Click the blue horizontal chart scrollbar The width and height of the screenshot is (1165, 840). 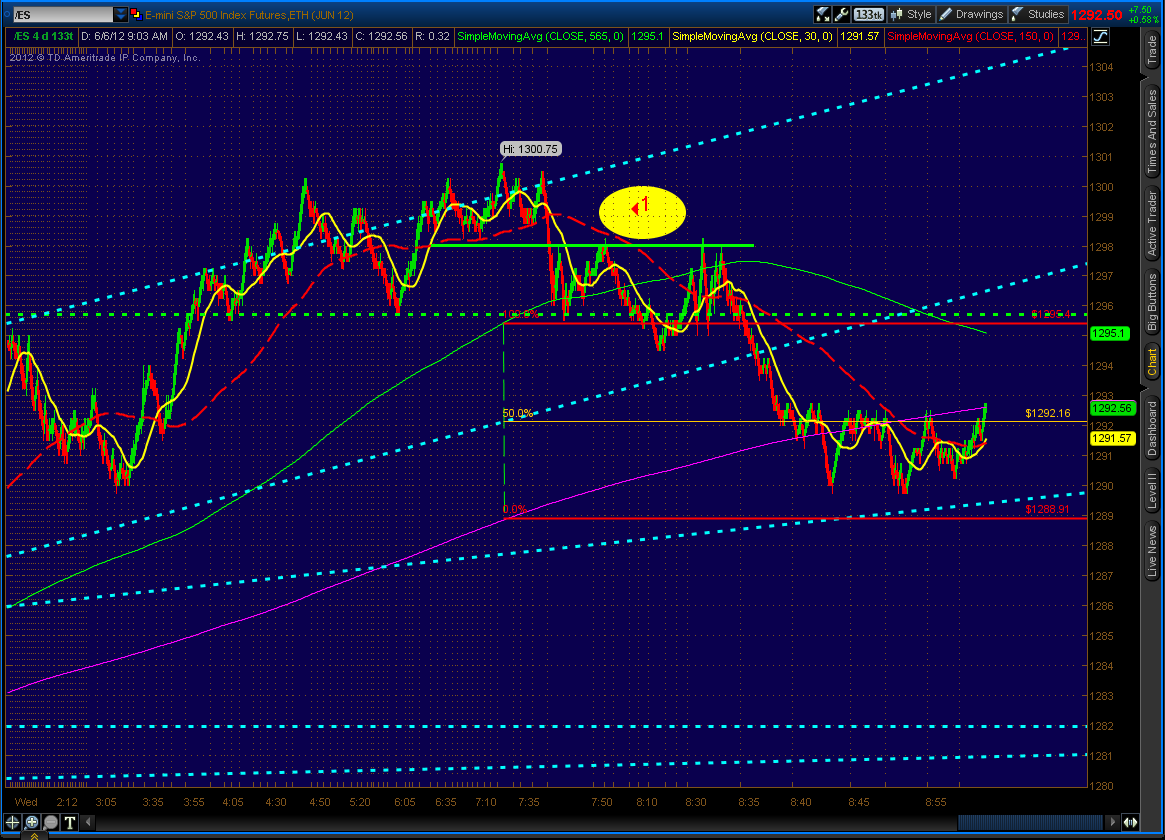[1030, 822]
